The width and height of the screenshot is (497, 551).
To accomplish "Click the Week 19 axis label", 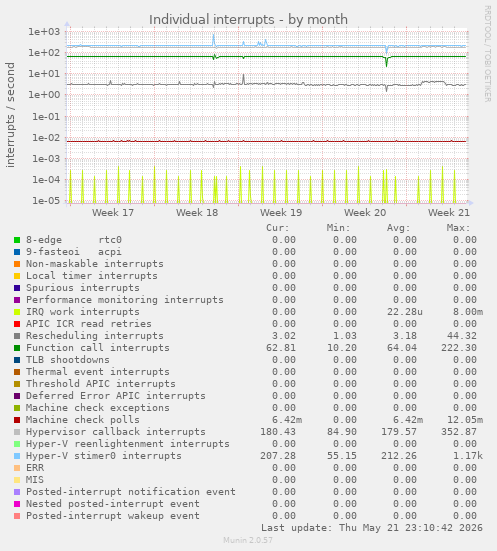I will (x=281, y=213).
